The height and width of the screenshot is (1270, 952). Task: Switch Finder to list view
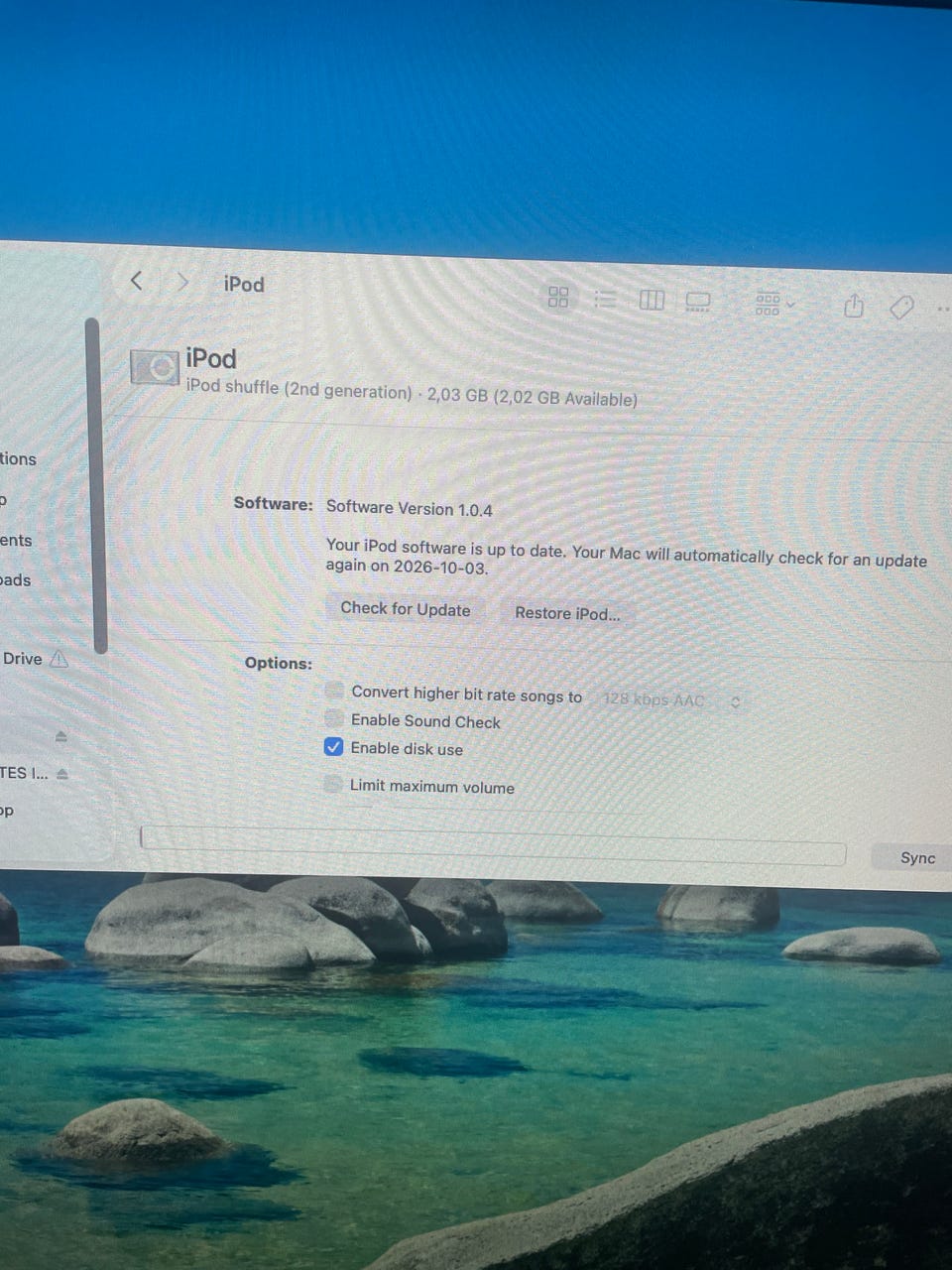pyautogui.click(x=605, y=299)
